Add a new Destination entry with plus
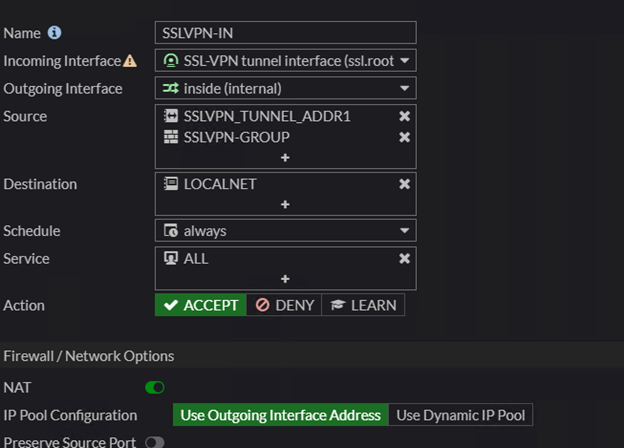The width and height of the screenshot is (624, 448). click(x=285, y=204)
